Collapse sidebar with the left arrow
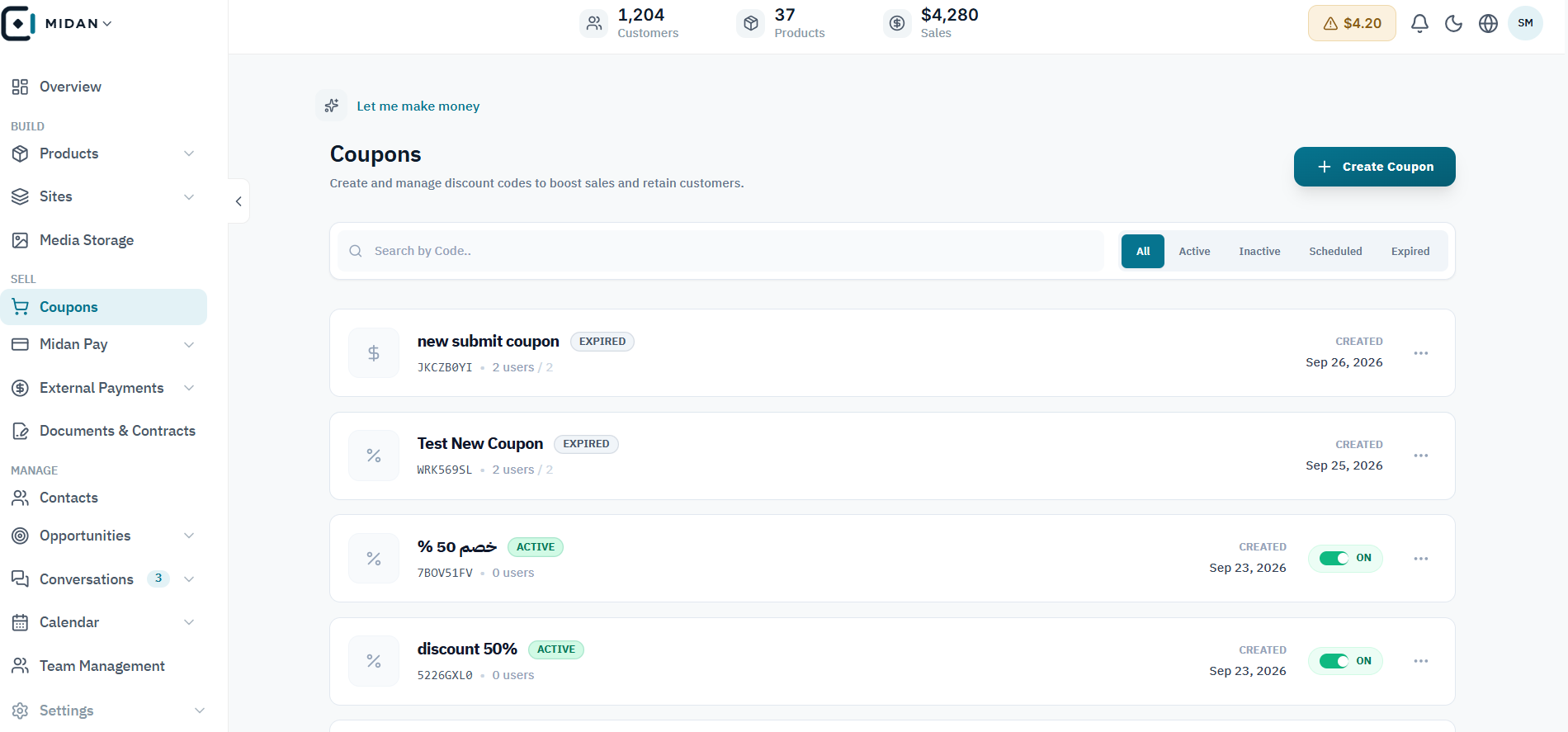The height and width of the screenshot is (732, 1568). pos(239,201)
